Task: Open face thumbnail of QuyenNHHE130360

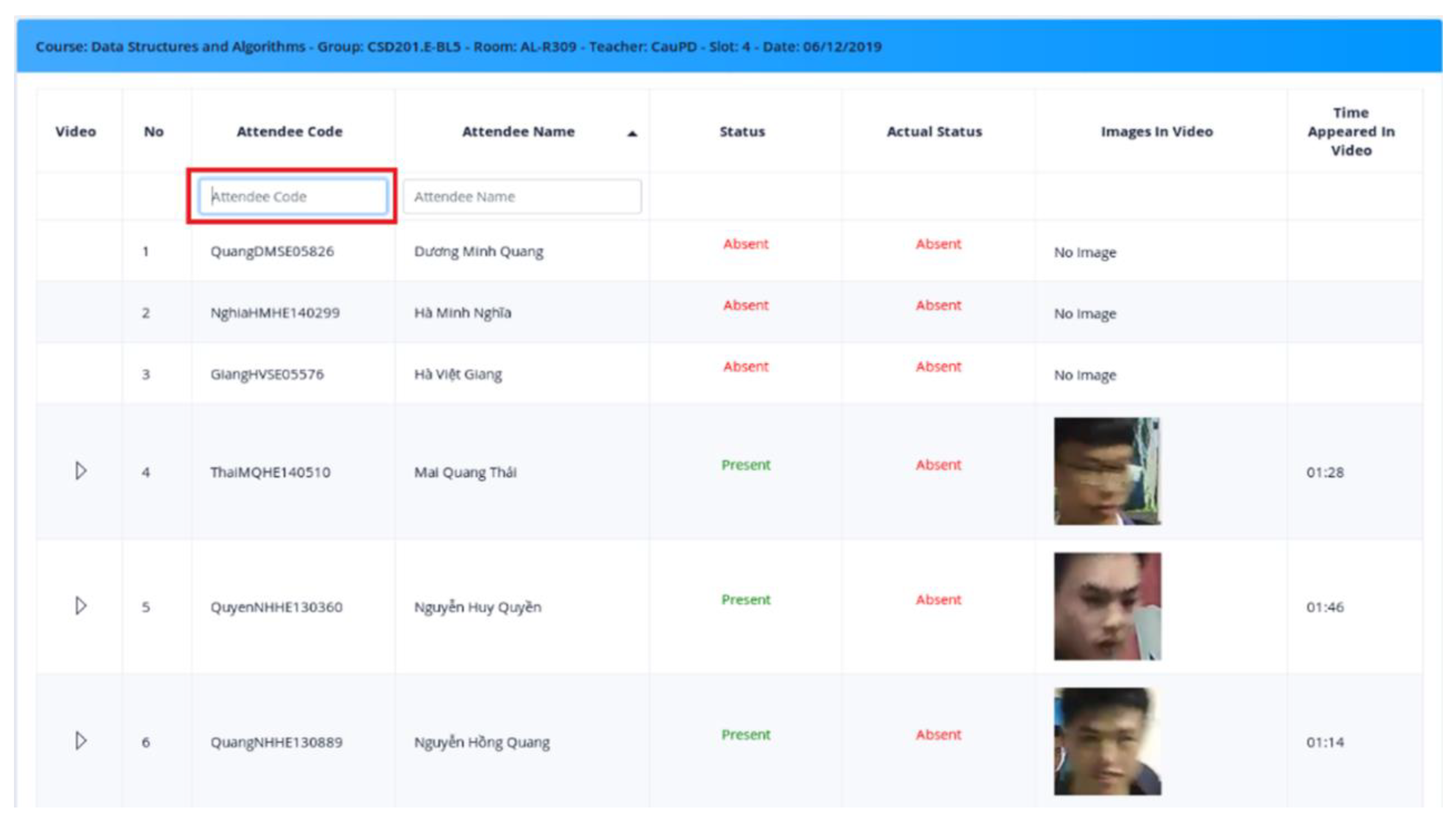Action: click(1107, 606)
